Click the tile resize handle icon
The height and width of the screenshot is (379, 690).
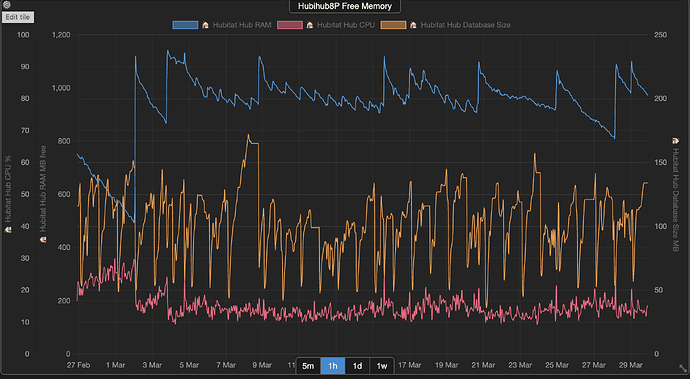[683, 368]
